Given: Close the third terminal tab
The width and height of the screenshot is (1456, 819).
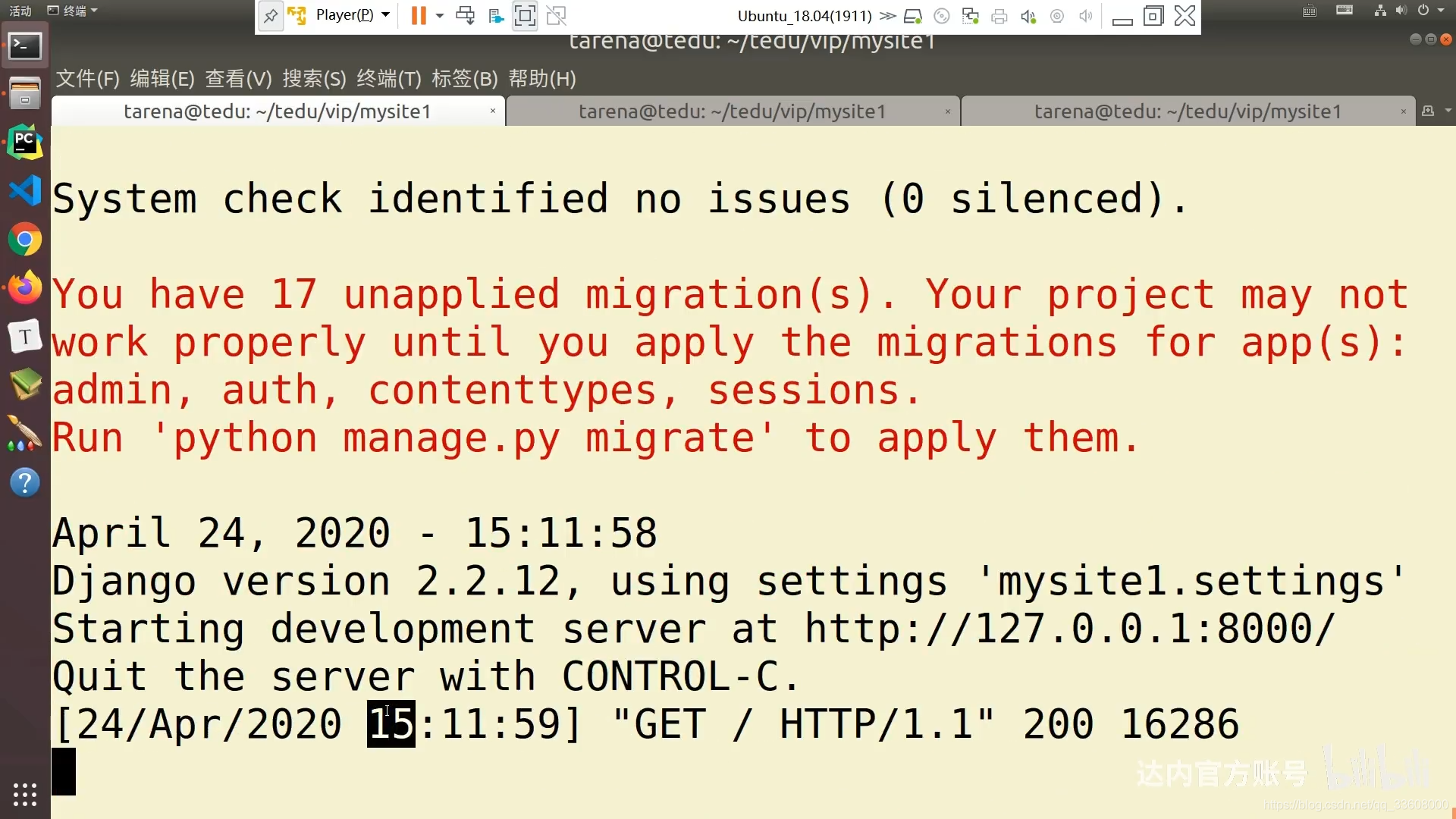Looking at the screenshot, I should [x=1404, y=111].
